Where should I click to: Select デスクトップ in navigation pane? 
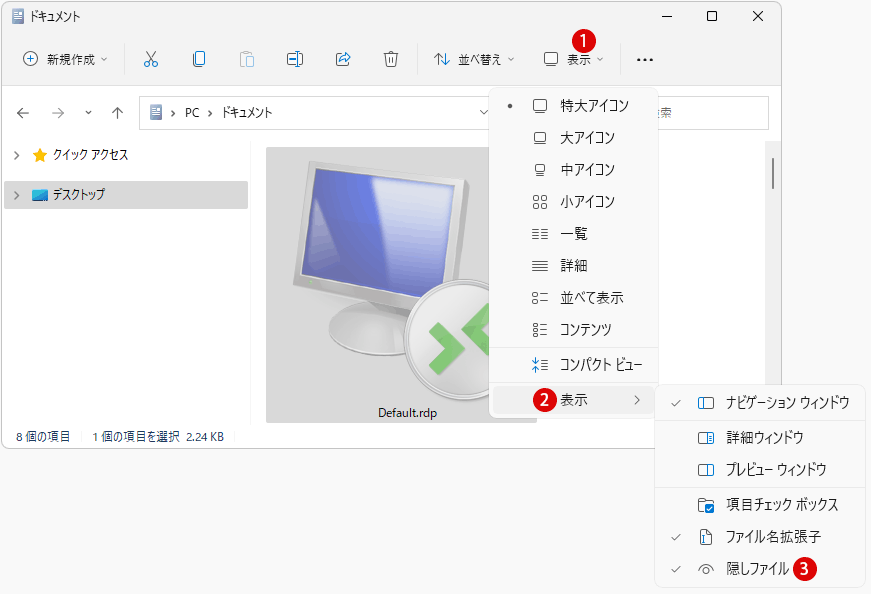coord(126,195)
